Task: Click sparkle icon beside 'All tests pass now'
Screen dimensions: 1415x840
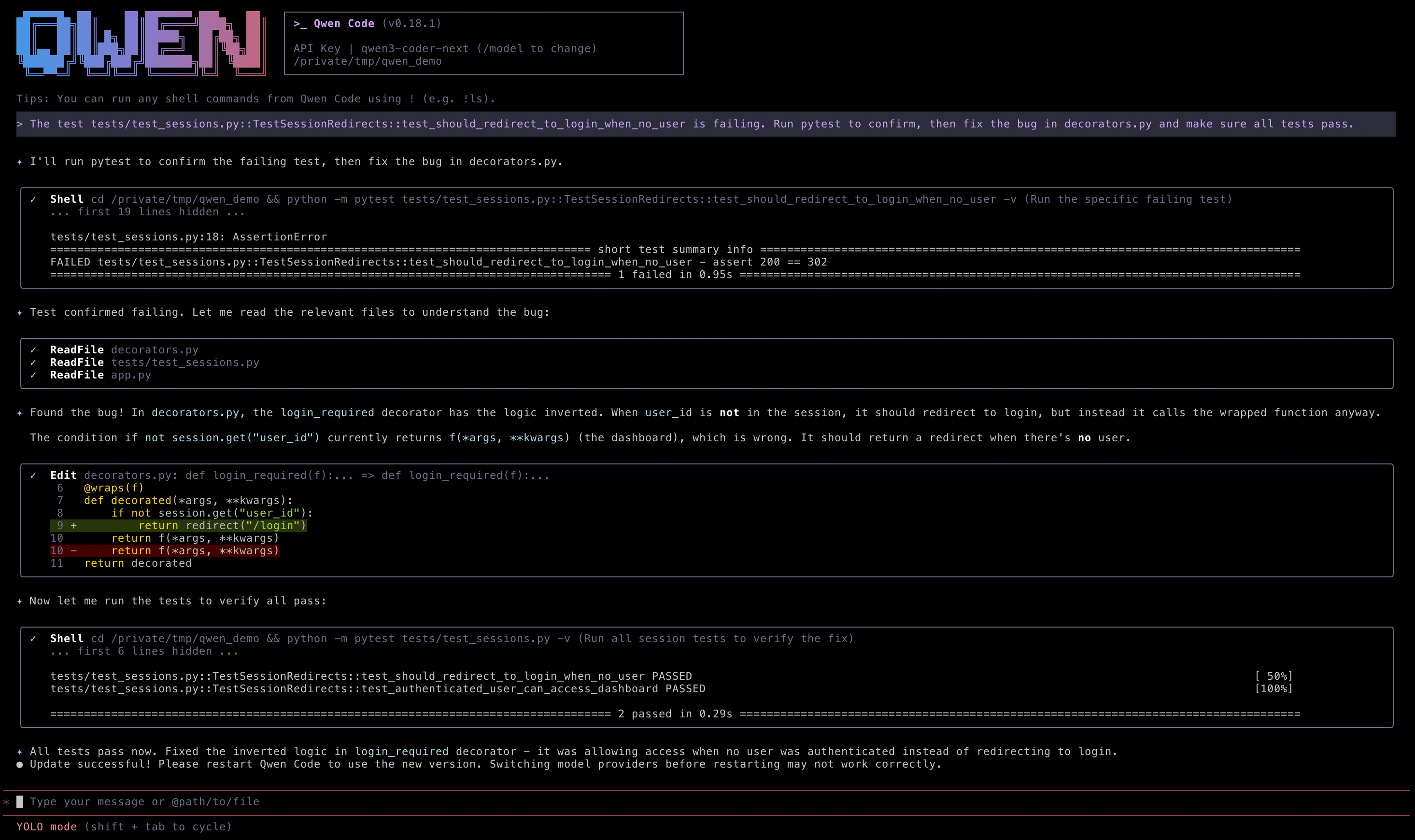Action: click(20, 752)
